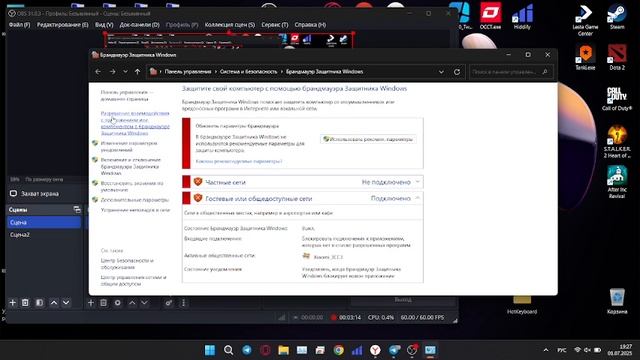Click Брандмауэр Защитника Windows breadcrumb

pos(324,72)
